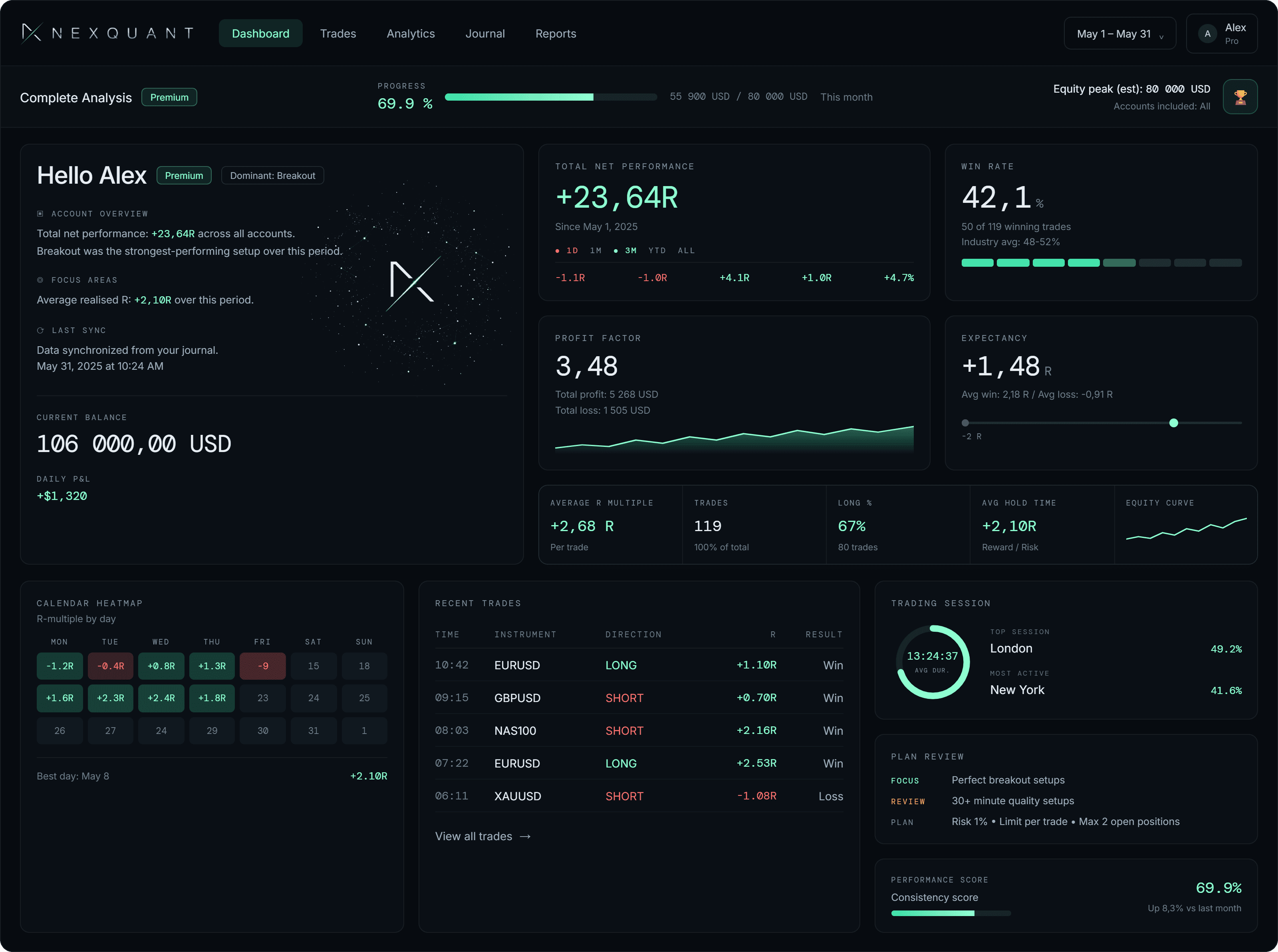Click the 106 000,00 USD balance value

[134, 444]
